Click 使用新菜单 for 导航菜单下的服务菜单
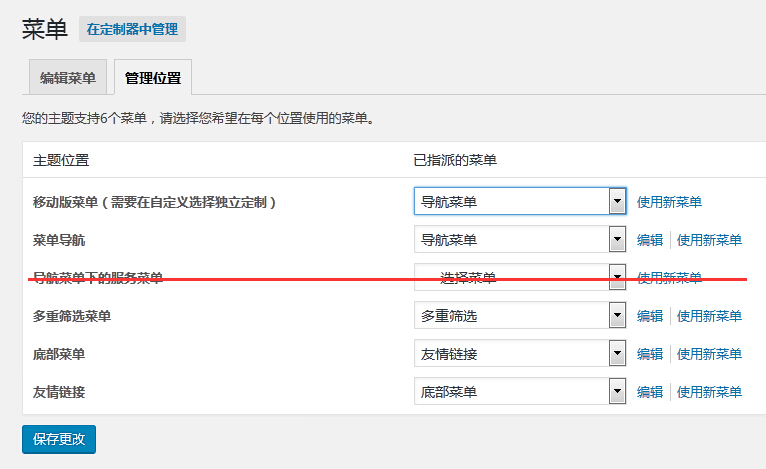The height and width of the screenshot is (469, 766). pos(669,278)
